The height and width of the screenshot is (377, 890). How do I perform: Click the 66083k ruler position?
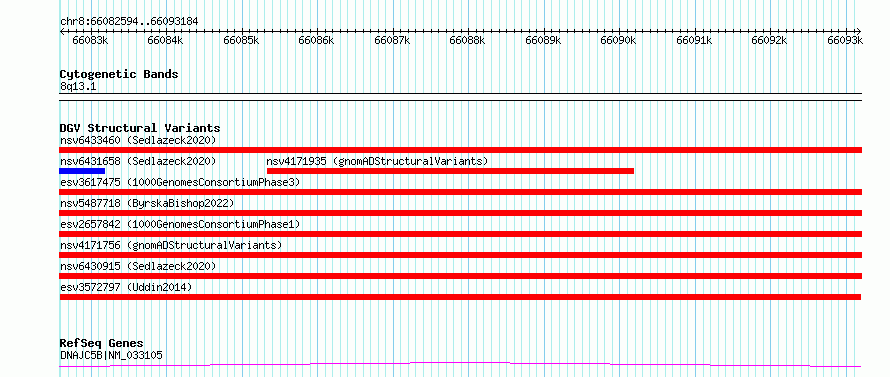91,40
